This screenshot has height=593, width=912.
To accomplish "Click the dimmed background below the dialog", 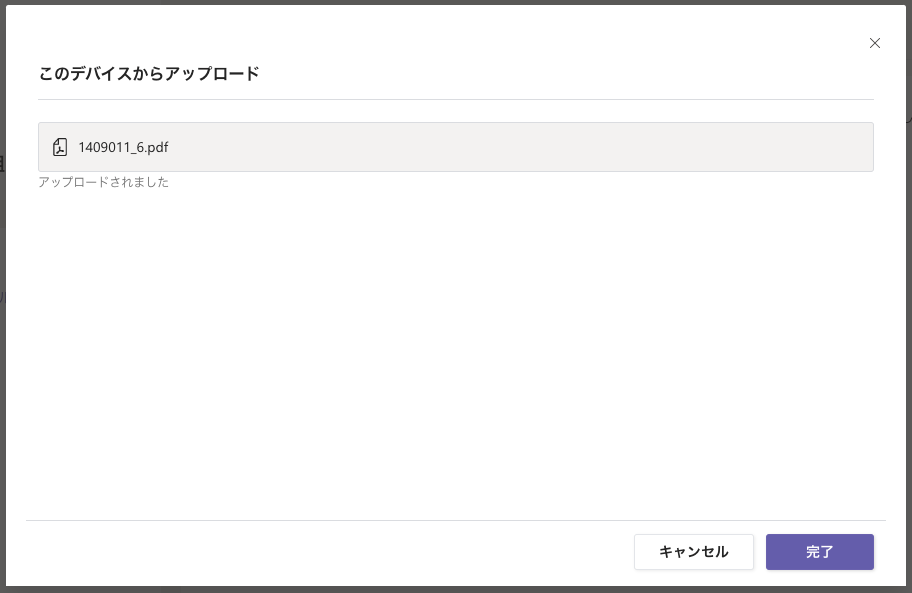I will pos(456,589).
